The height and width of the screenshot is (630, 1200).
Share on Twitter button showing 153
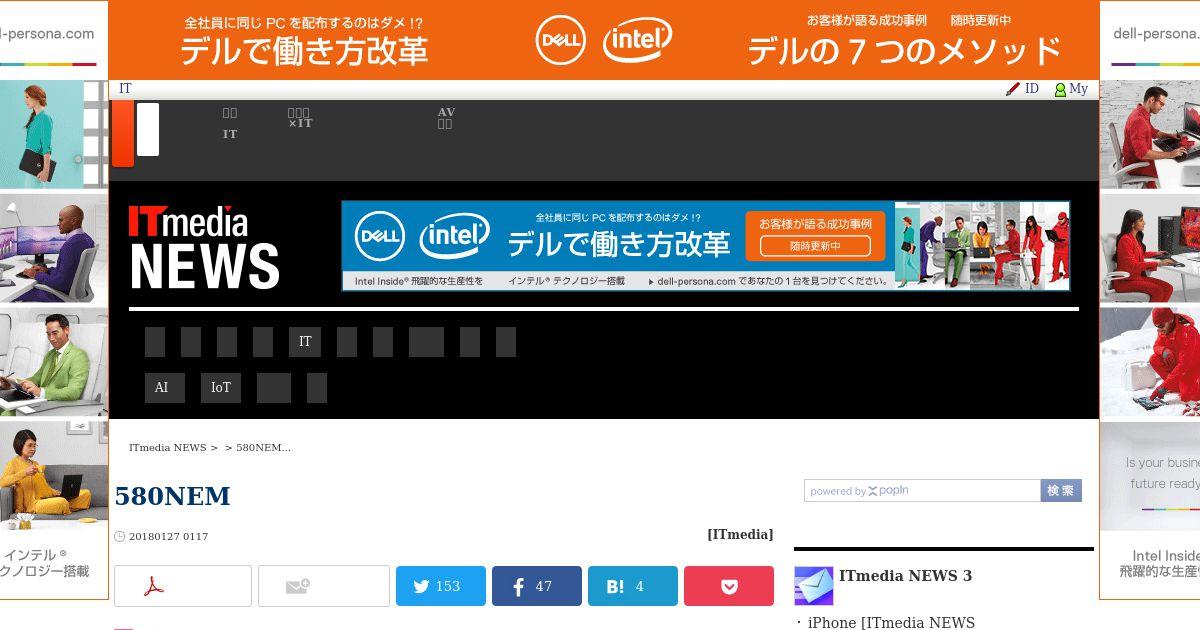[x=441, y=586]
